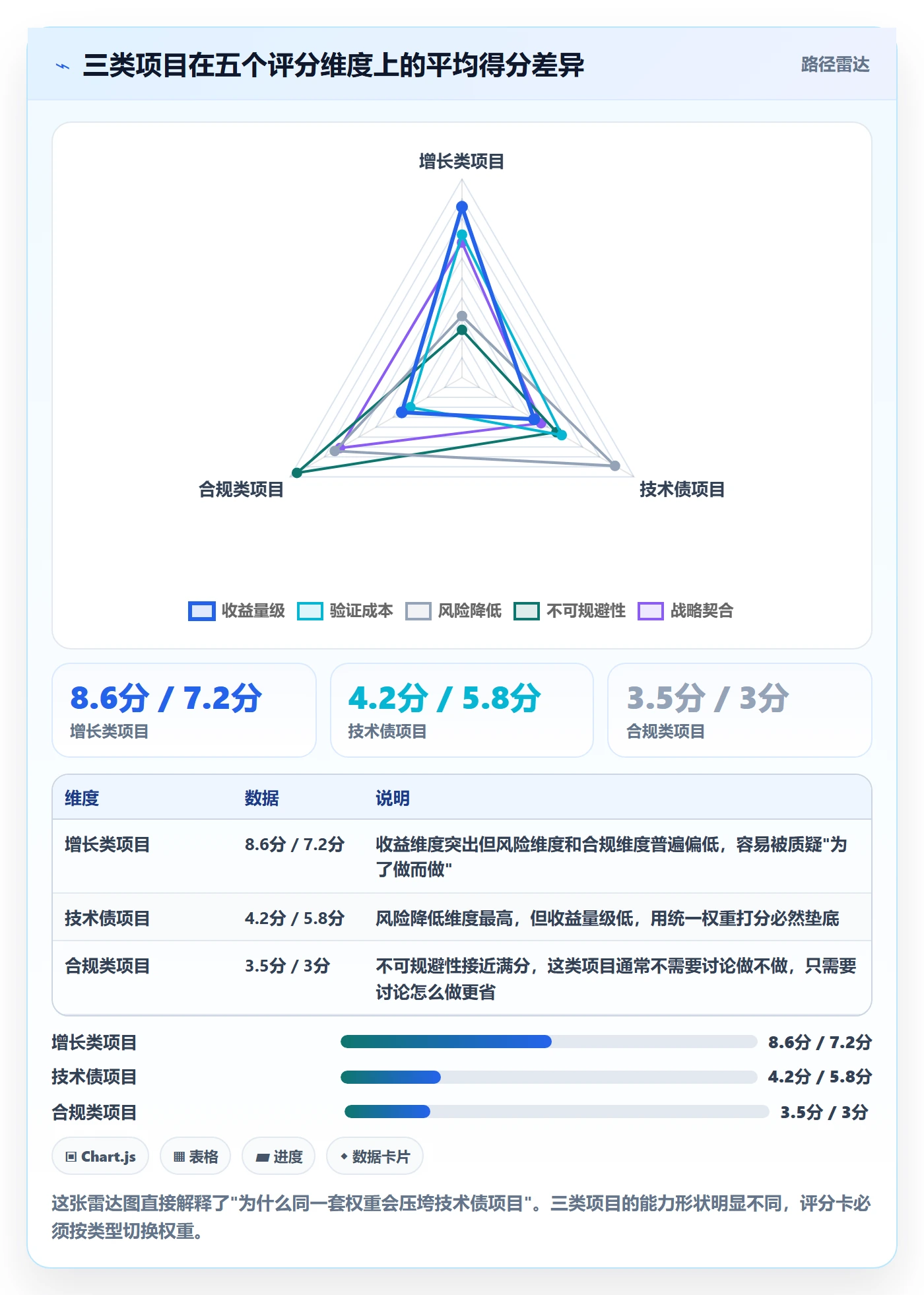924x1295 pixels.
Task: Click the chart title 三类项目在五个评分维度上的平均得分差异
Action: [x=333, y=65]
